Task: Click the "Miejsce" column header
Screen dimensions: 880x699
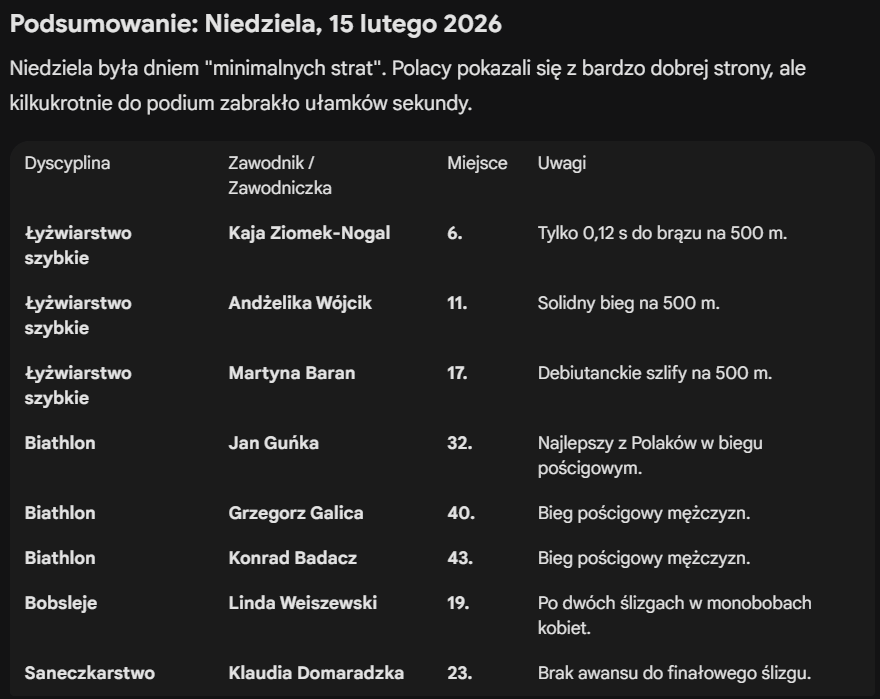Action: click(477, 164)
